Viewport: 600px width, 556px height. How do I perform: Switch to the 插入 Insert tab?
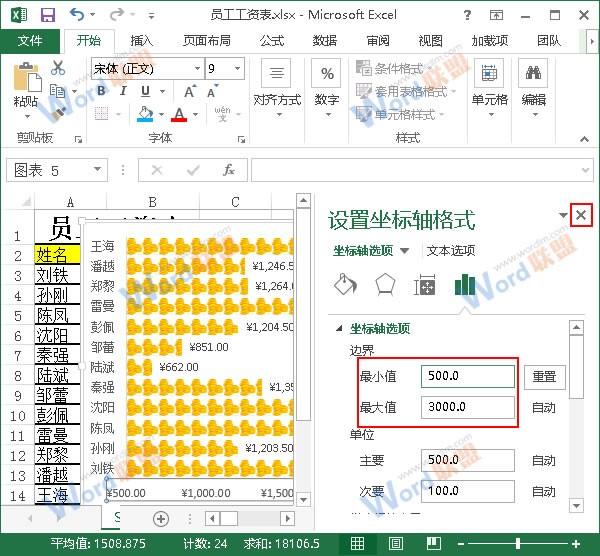142,41
